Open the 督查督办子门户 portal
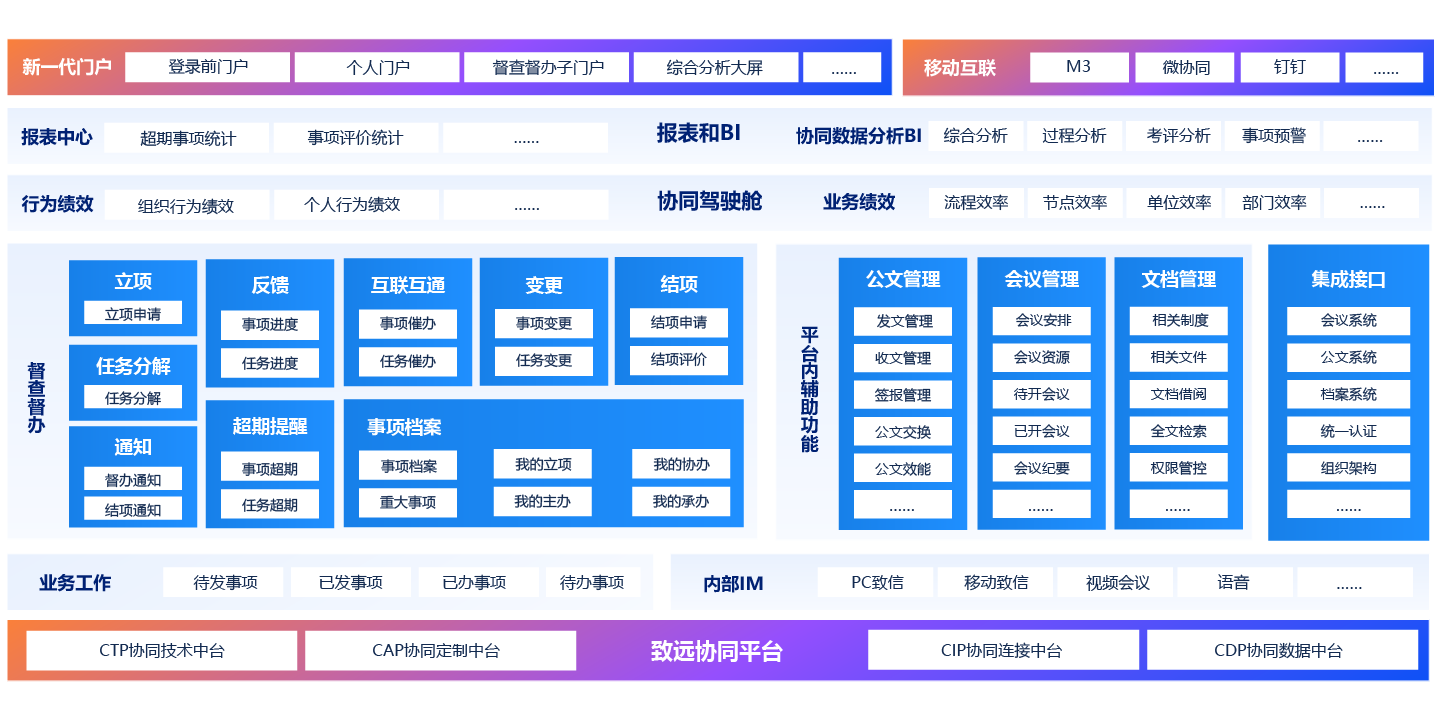 tap(545, 67)
